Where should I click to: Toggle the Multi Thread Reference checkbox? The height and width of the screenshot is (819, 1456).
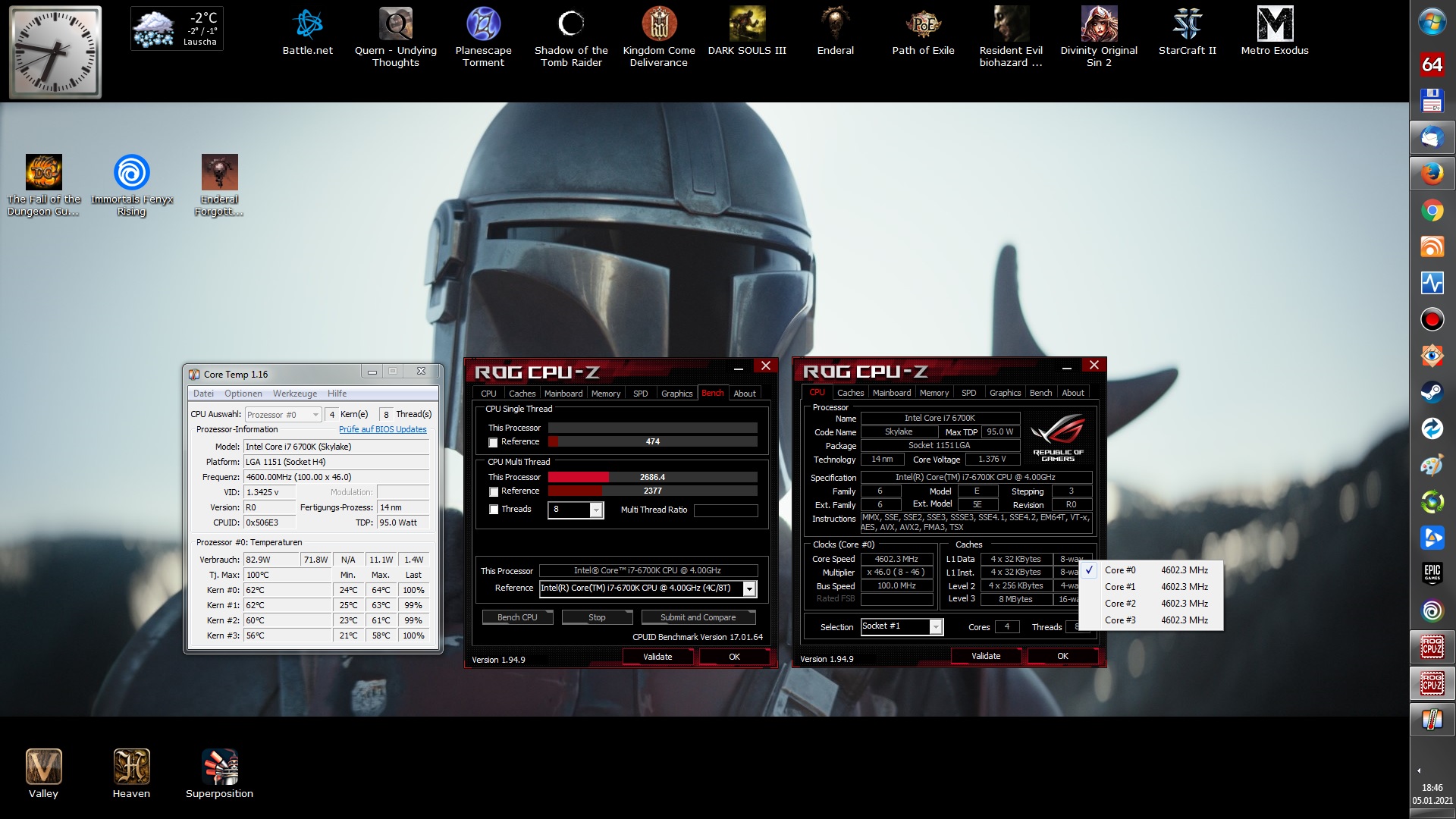click(x=494, y=492)
